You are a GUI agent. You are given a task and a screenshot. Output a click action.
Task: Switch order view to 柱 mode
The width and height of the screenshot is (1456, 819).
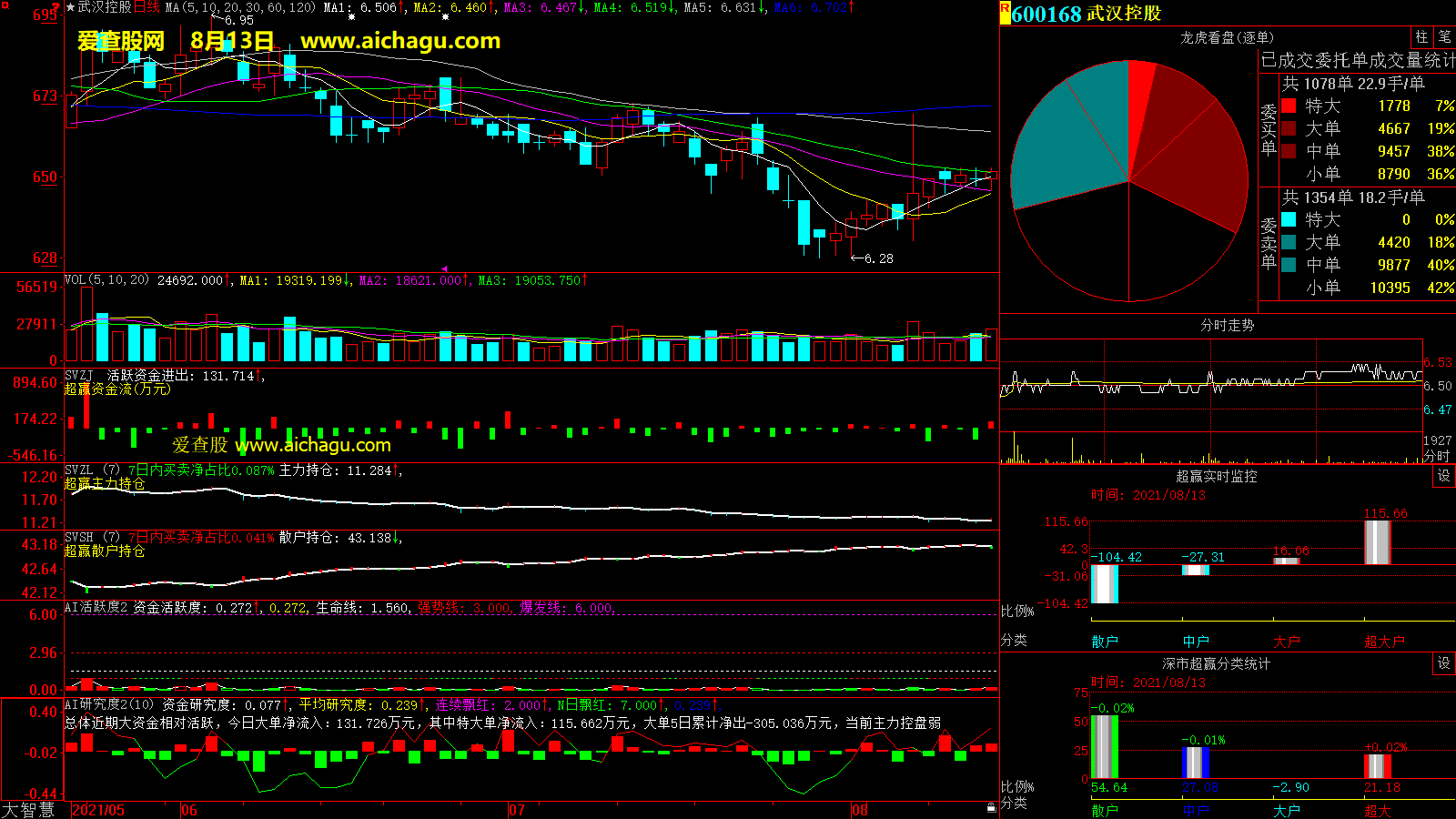[x=1421, y=37]
